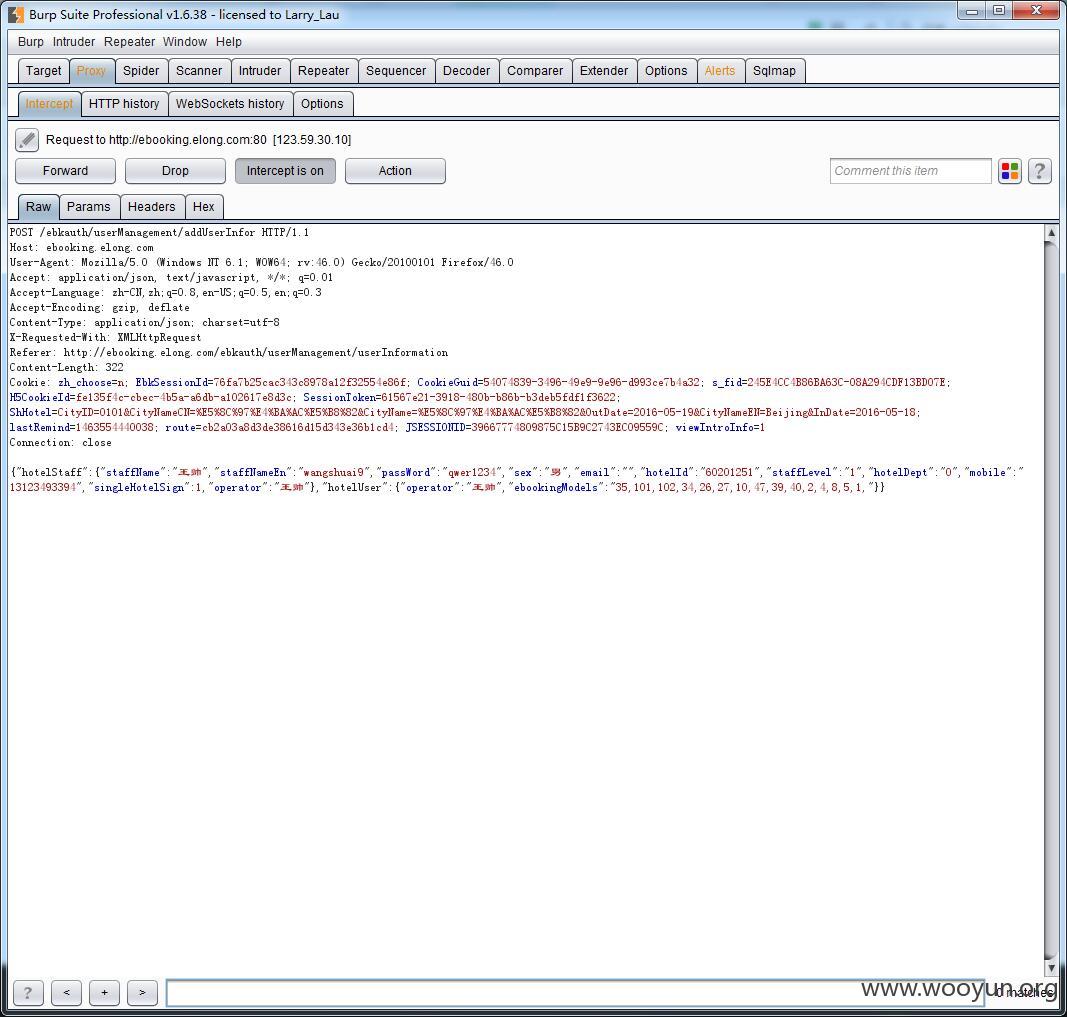The height and width of the screenshot is (1017, 1067).
Task: Switch to the Target tab
Action: point(44,71)
